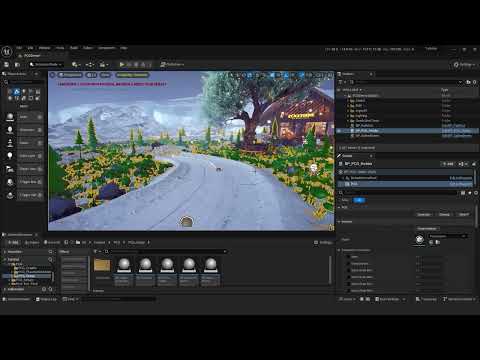Open the File menu

pyautogui.click(x=19, y=48)
